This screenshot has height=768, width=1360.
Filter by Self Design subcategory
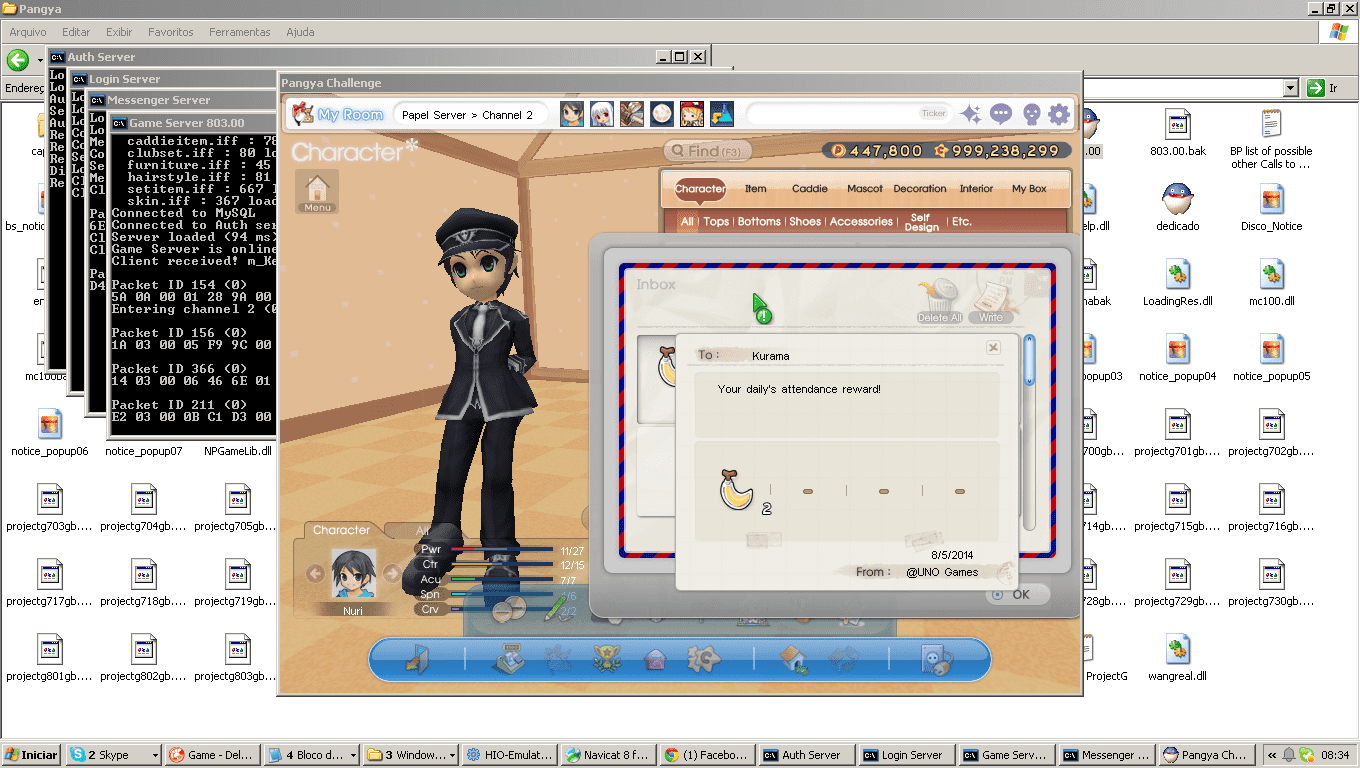click(x=921, y=222)
